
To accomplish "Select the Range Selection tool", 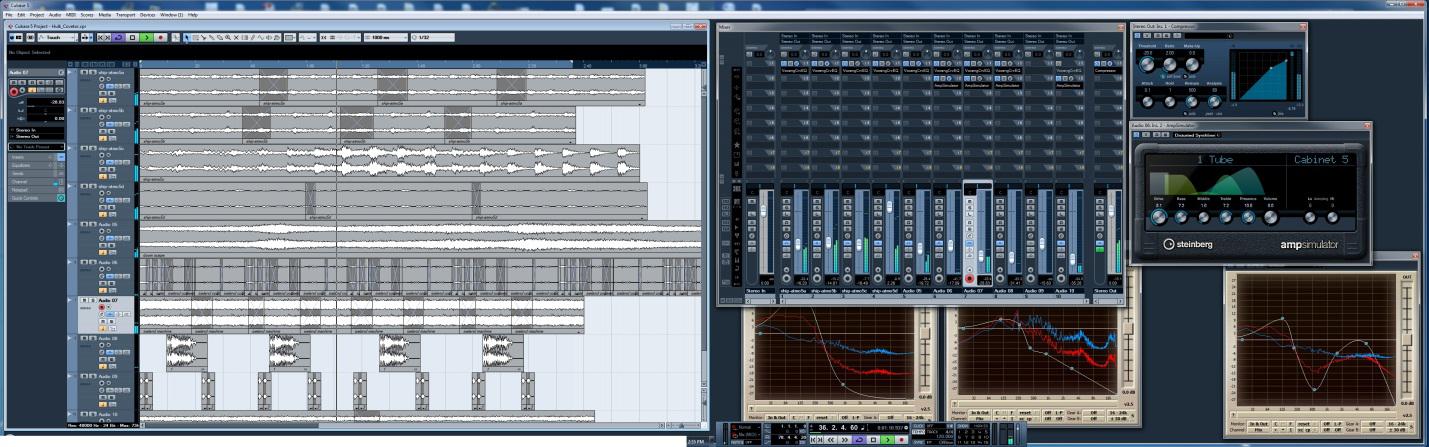I will pyautogui.click(x=195, y=37).
